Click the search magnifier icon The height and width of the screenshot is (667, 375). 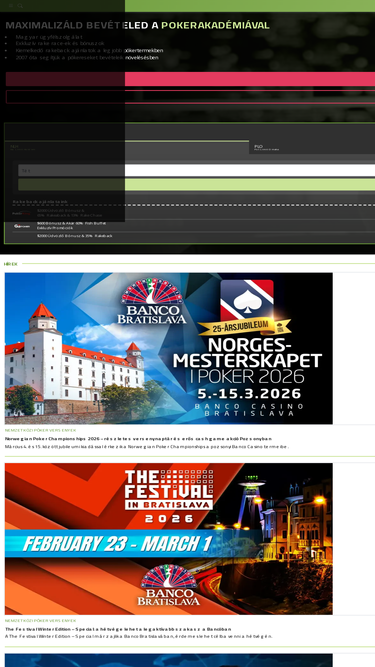tap(20, 6)
